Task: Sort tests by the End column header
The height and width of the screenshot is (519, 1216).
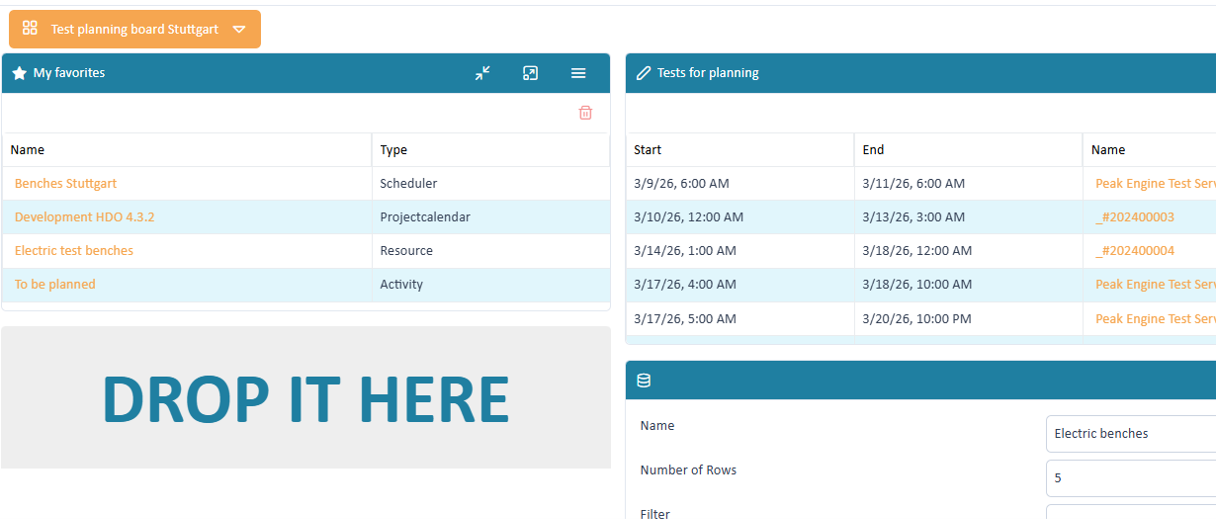Action: click(968, 150)
